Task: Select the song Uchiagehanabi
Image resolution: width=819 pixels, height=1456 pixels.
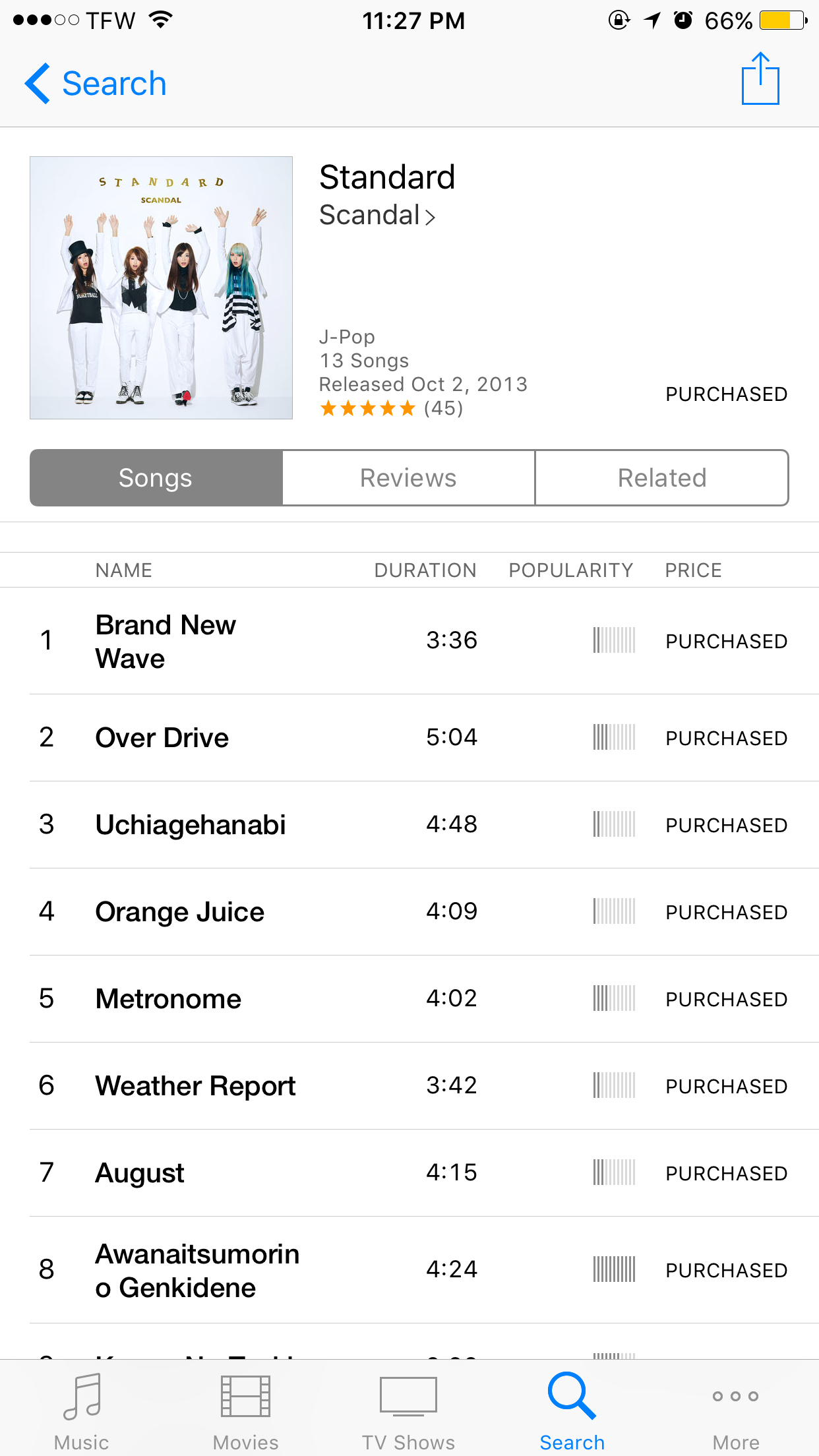Action: (424, 825)
